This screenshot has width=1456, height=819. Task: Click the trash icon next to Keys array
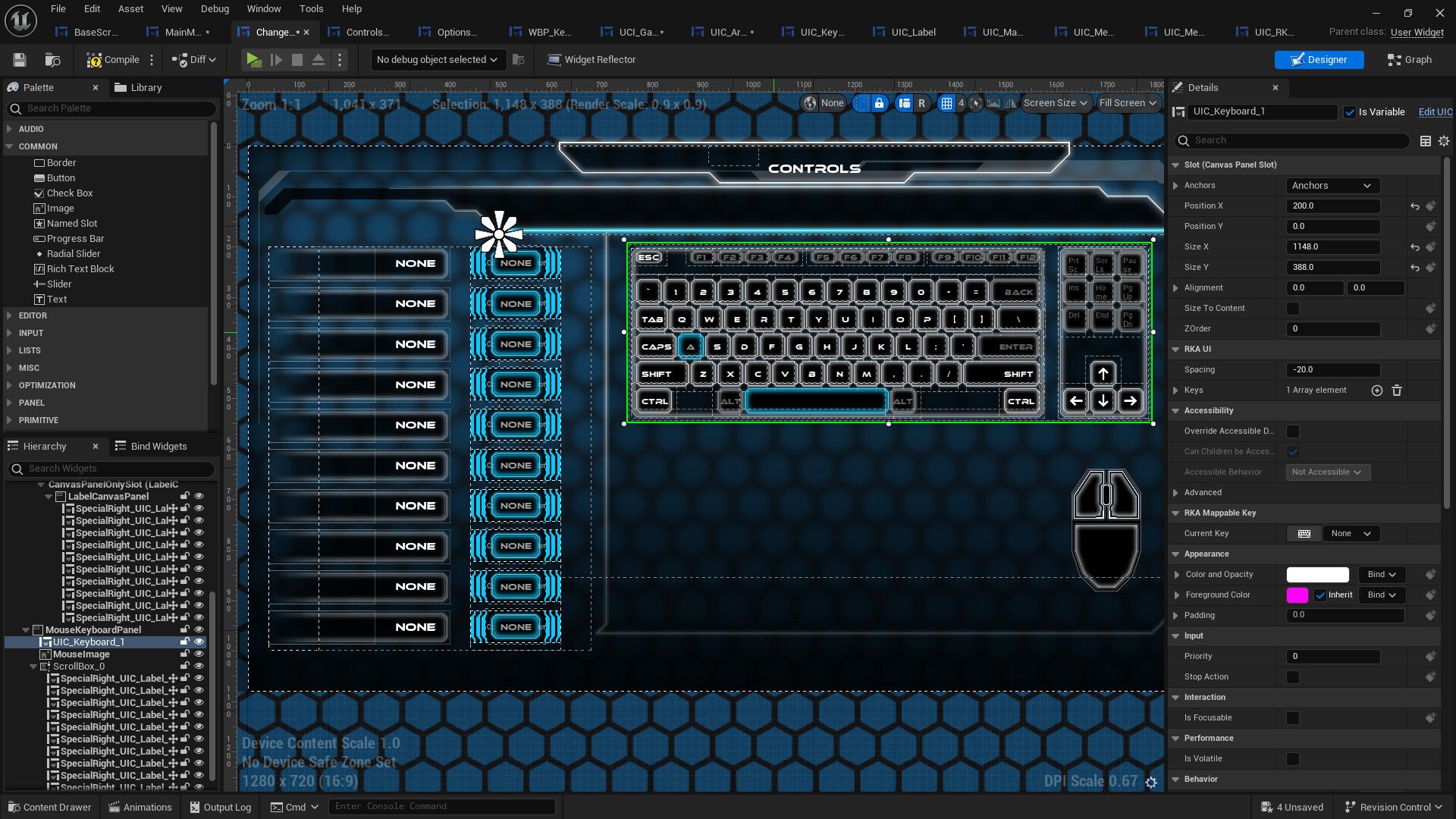point(1397,391)
